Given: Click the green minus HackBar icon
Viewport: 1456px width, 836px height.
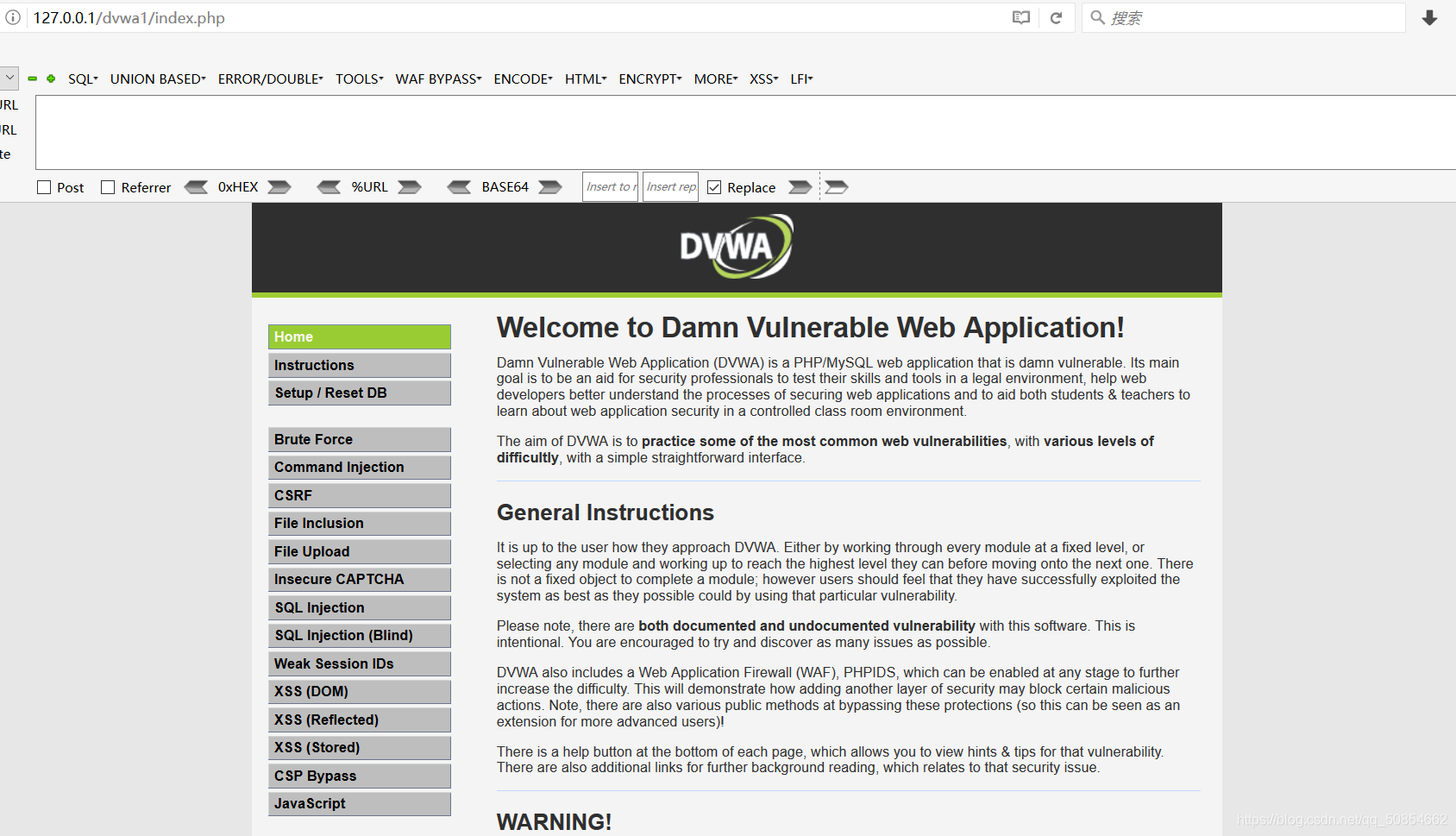Looking at the screenshot, I should click(33, 79).
